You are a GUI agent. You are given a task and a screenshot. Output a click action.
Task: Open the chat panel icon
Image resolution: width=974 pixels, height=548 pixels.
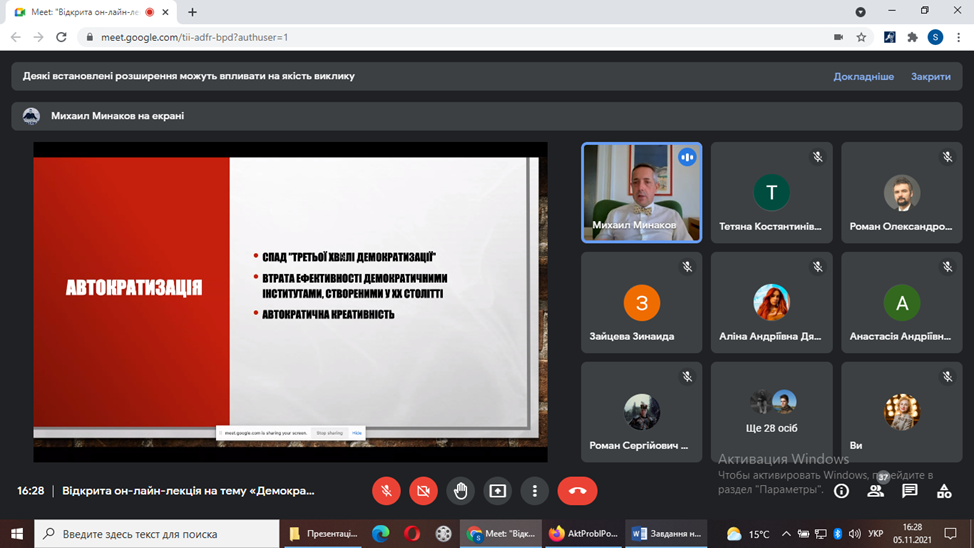point(910,491)
